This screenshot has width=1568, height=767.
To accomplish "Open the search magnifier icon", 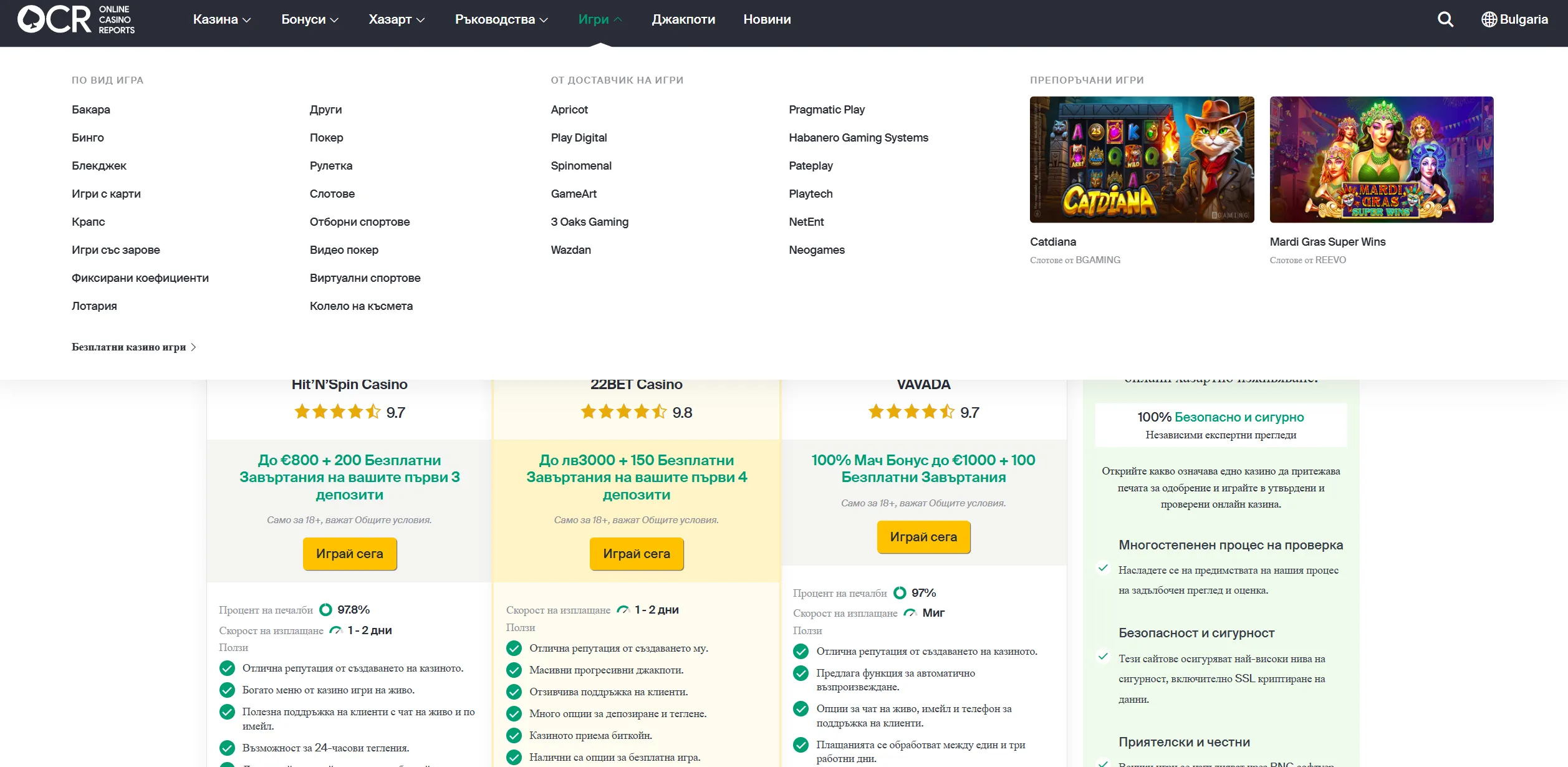I will pos(1445,19).
